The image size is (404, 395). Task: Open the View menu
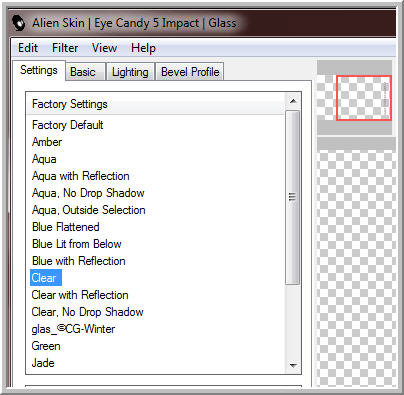coord(104,48)
